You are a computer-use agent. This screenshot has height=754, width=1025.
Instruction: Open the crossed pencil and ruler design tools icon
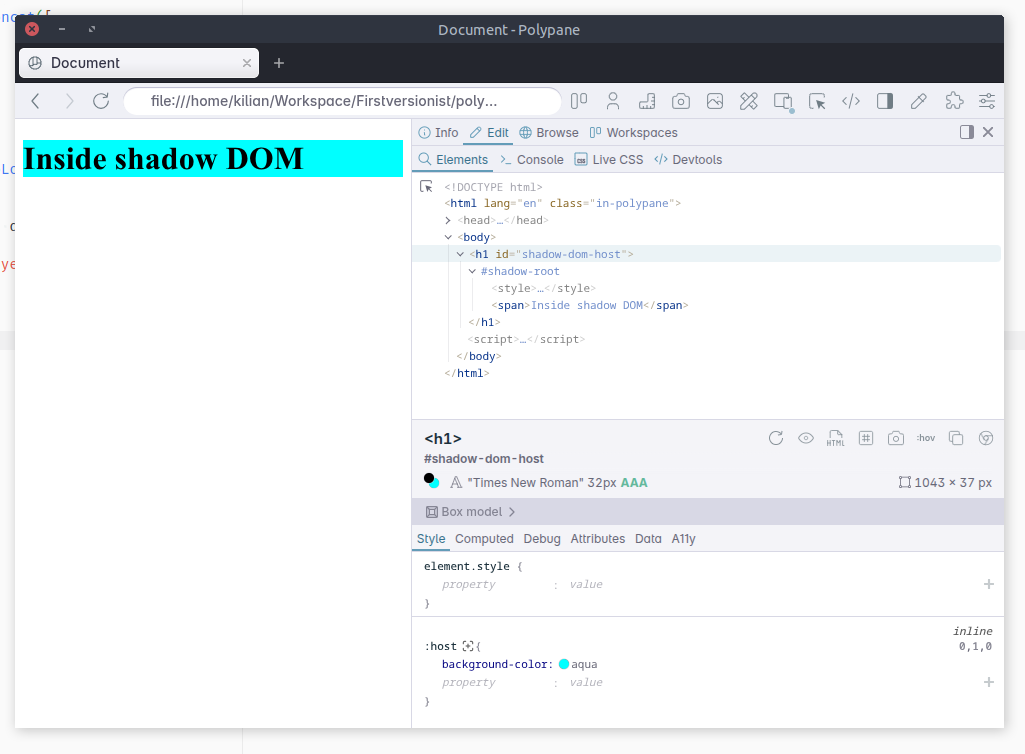tap(748, 101)
